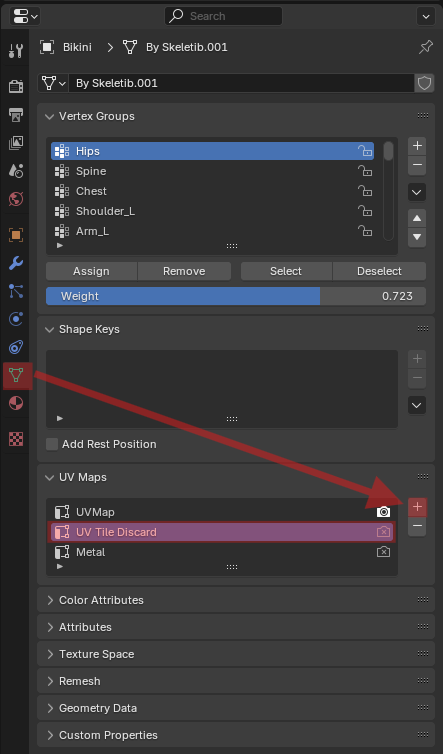Screen dimensions: 443x754
Task: Add a new UV map with plus
Action: [x=417, y=506]
